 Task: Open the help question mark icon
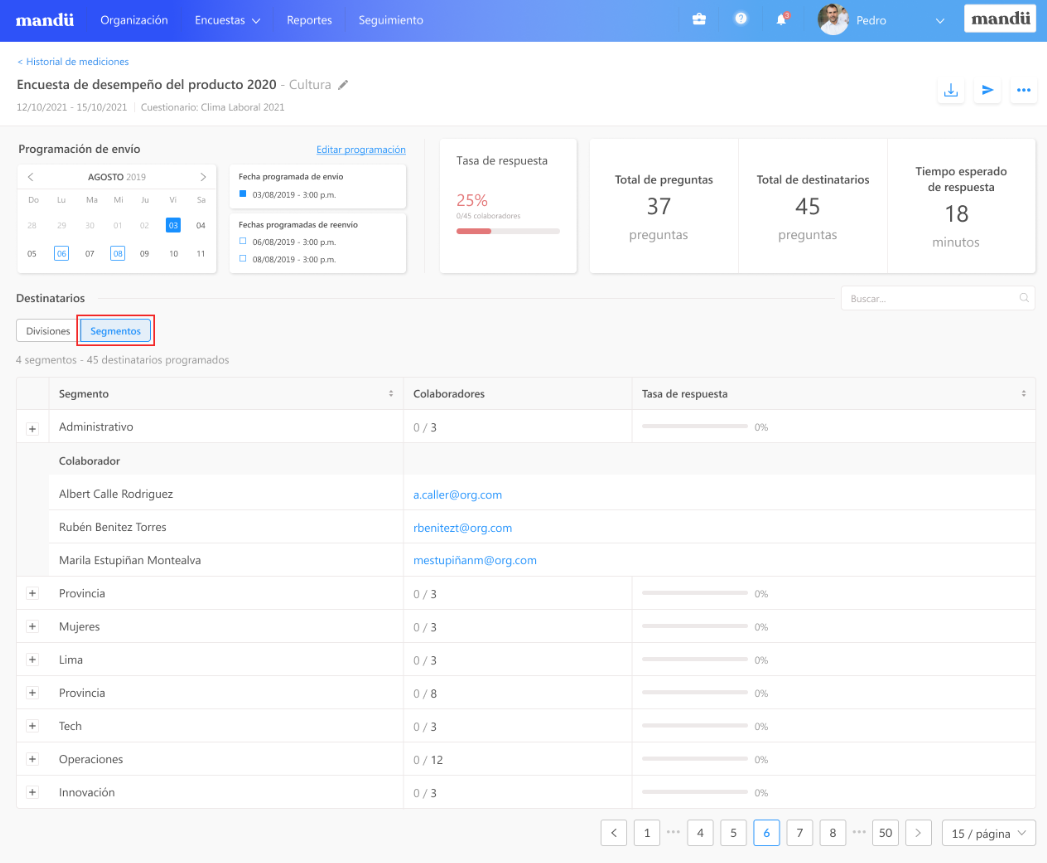click(x=741, y=19)
